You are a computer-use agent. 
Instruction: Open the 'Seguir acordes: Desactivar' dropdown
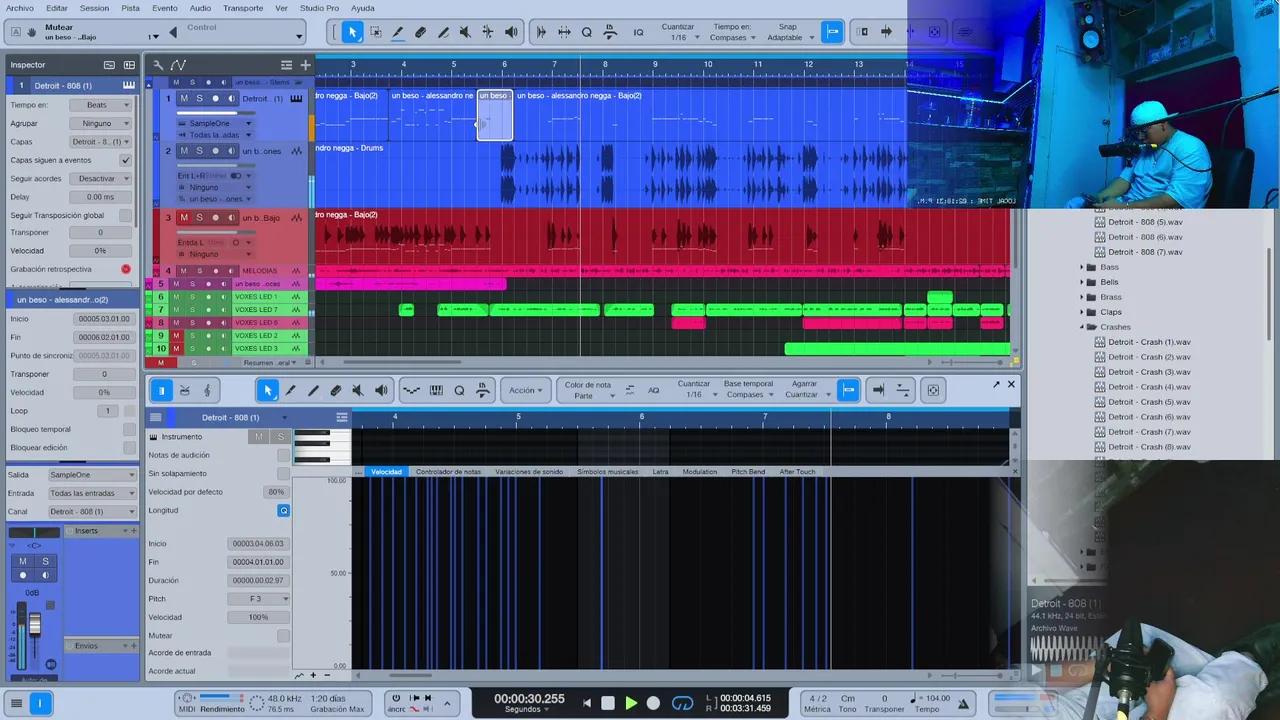pos(101,178)
